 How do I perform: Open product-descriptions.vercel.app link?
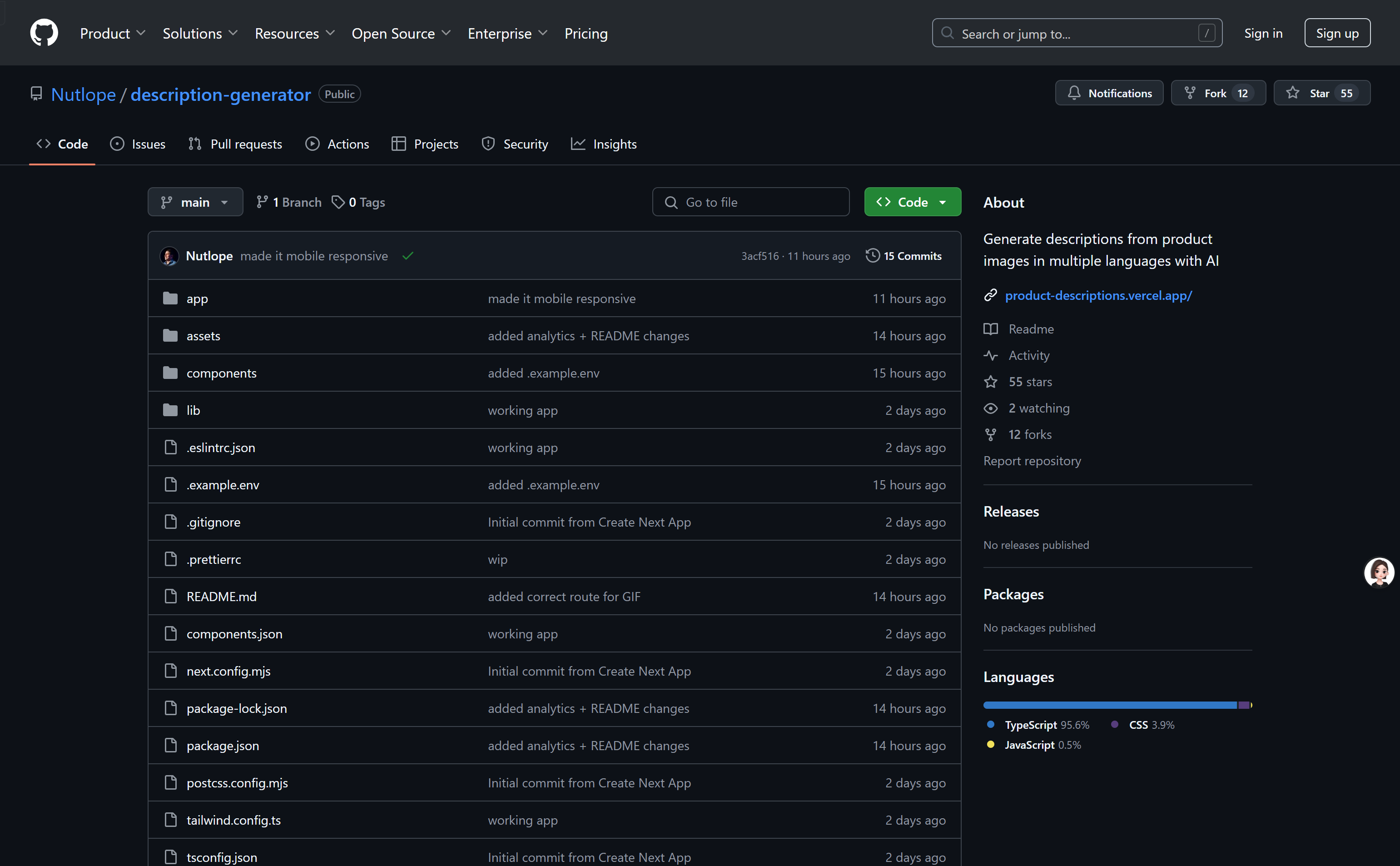point(1098,295)
